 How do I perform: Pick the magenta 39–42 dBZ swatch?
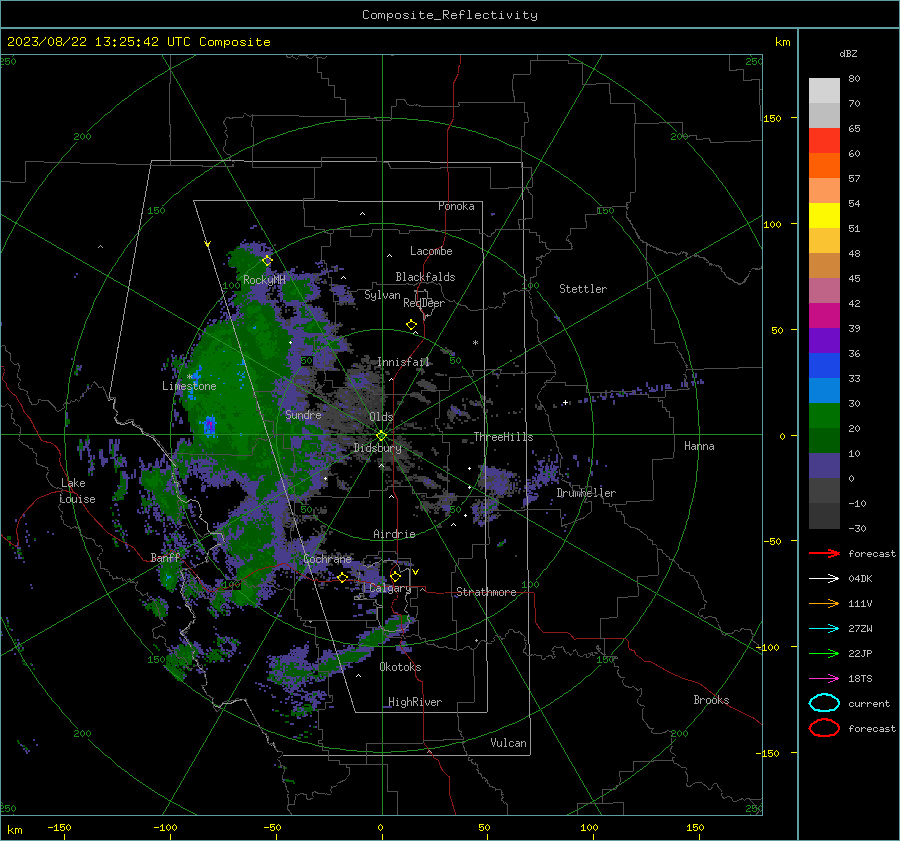click(824, 316)
